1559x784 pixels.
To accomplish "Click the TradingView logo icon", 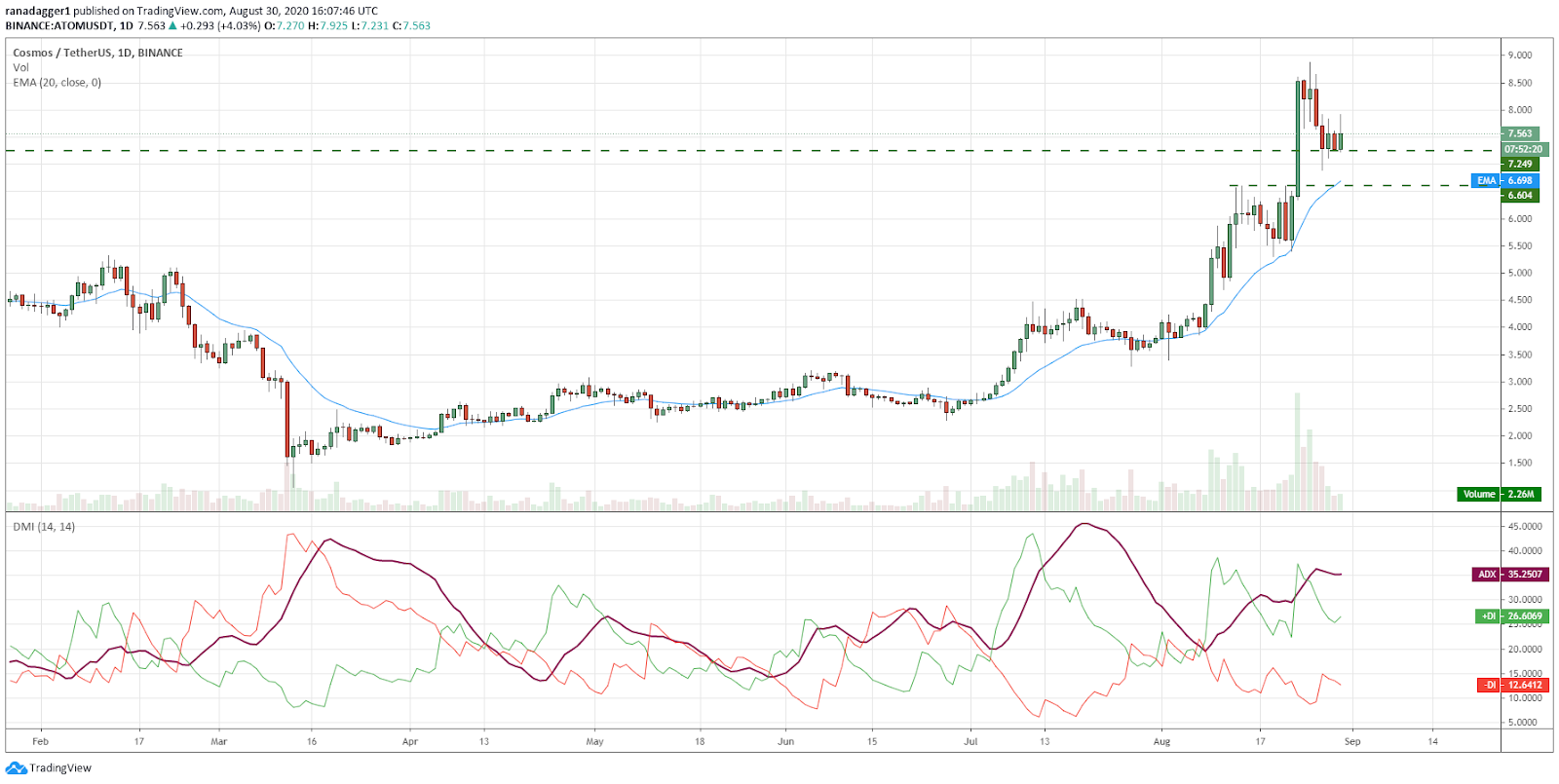I will (x=16, y=768).
